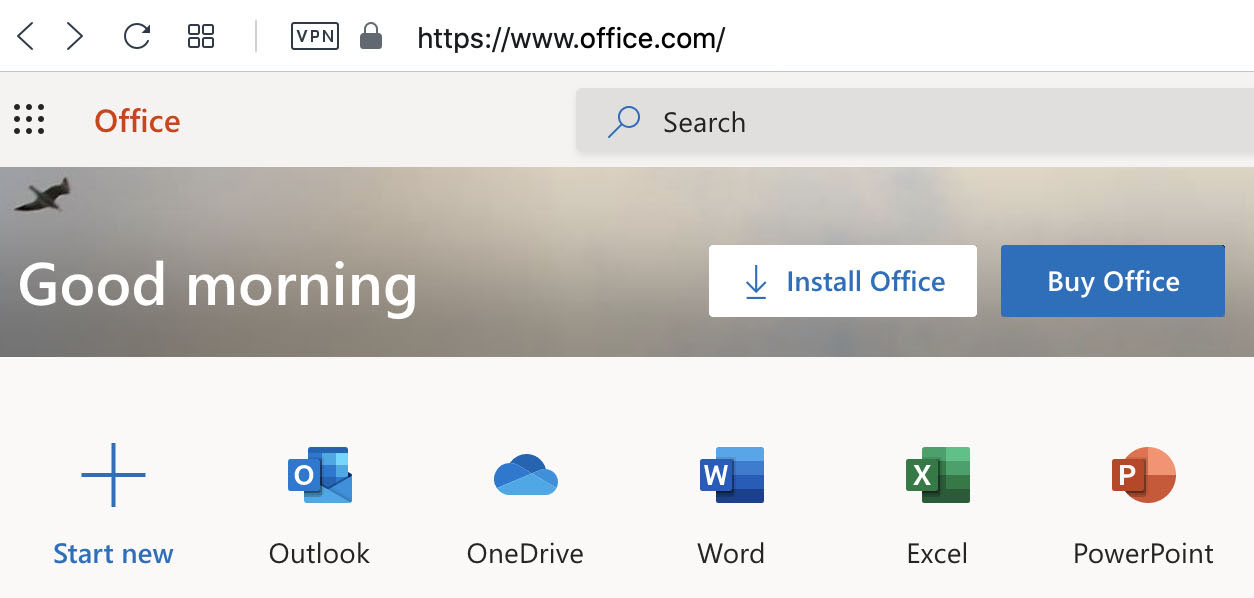Click the Search magnifier icon
Image resolution: width=1254 pixels, height=598 pixels.
click(623, 122)
